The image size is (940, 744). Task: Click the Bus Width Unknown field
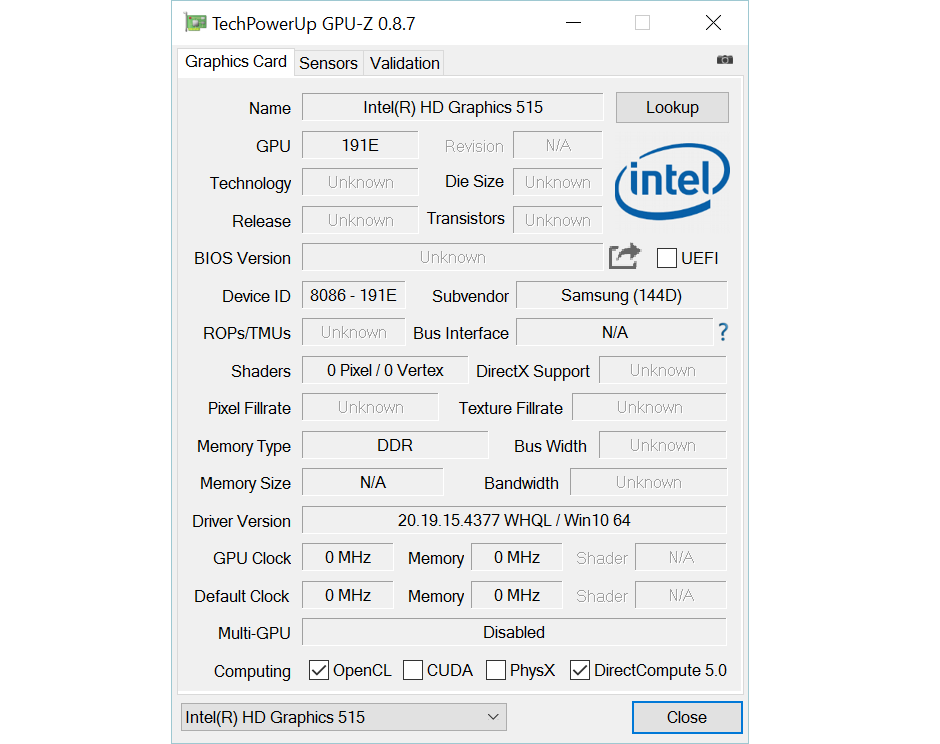click(x=662, y=445)
